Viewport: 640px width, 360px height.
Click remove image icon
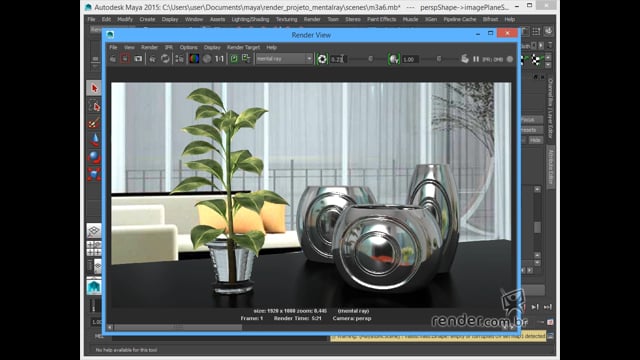point(246,59)
